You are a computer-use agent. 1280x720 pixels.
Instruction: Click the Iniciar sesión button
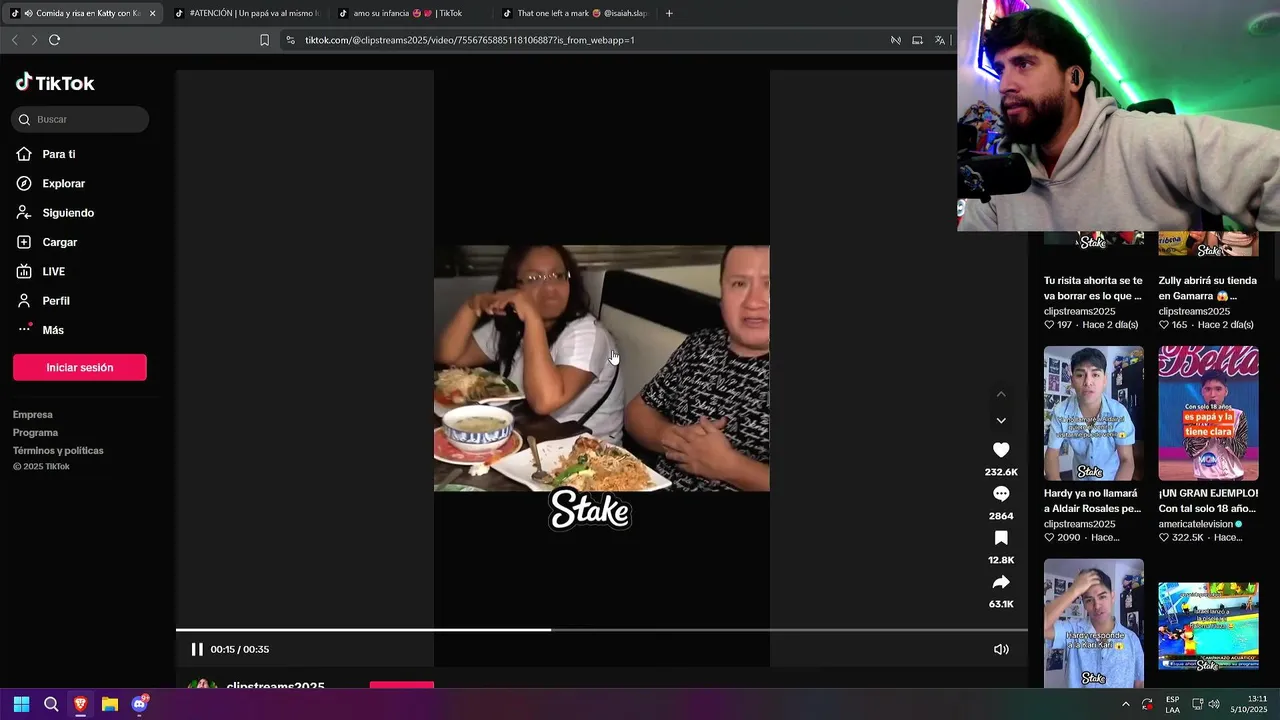tap(80, 367)
